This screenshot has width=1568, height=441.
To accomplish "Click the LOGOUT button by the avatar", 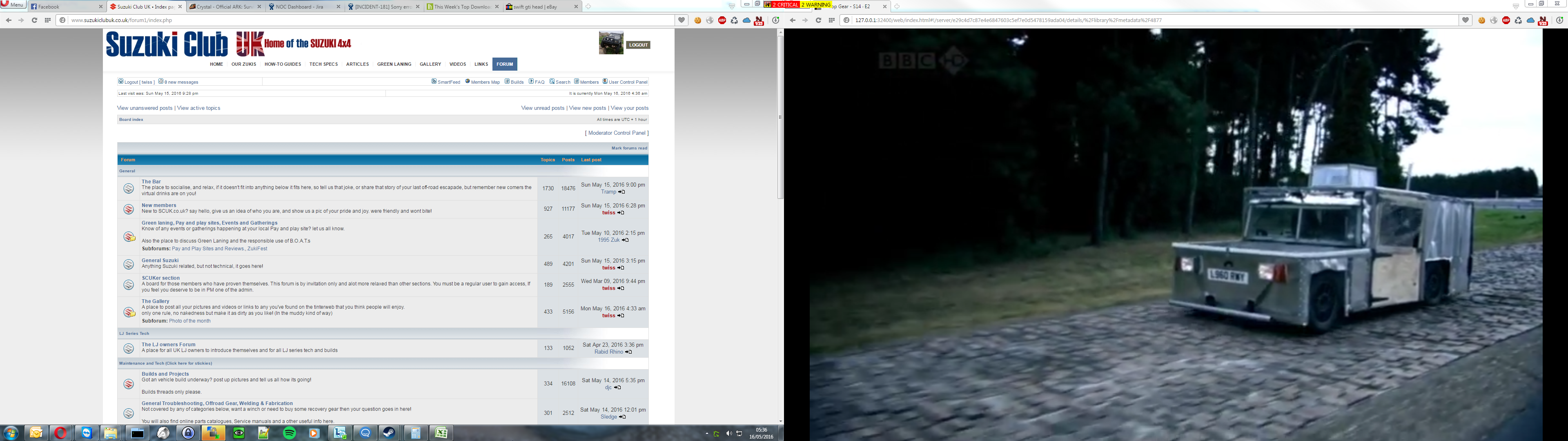I will click(638, 45).
